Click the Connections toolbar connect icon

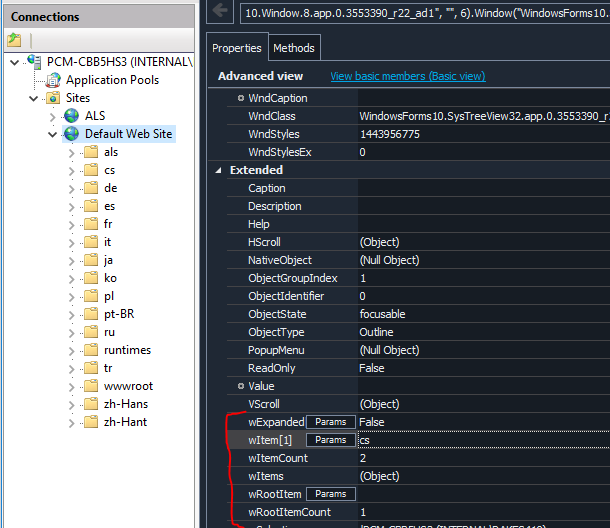pyautogui.click(x=14, y=41)
